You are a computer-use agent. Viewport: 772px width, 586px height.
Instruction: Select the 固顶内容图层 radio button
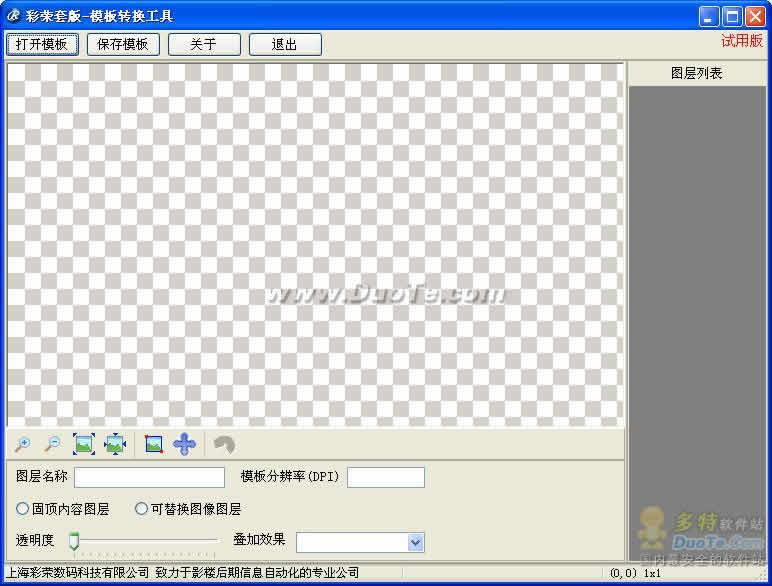(22, 509)
